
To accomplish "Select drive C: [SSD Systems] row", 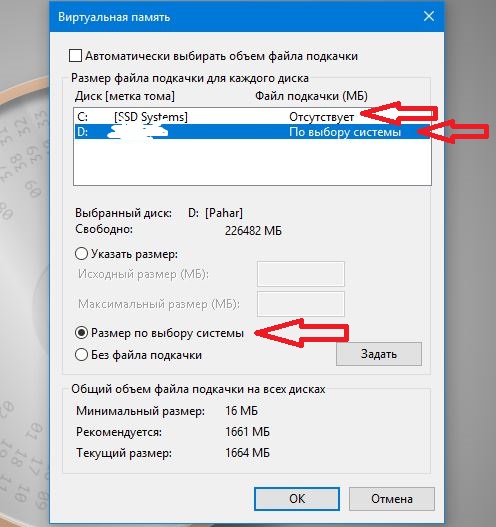I will [252, 116].
